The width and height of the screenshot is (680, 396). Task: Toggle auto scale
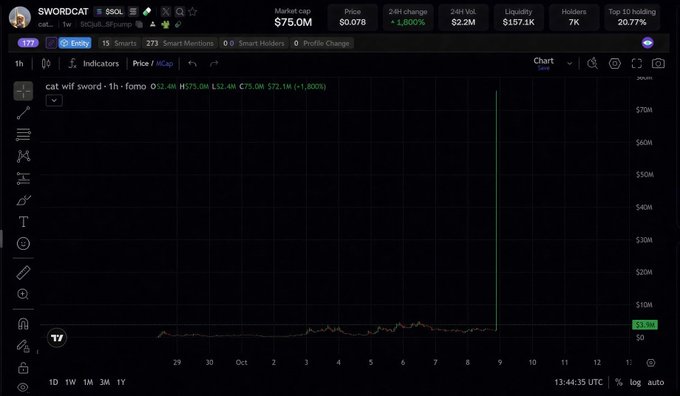[x=656, y=382]
